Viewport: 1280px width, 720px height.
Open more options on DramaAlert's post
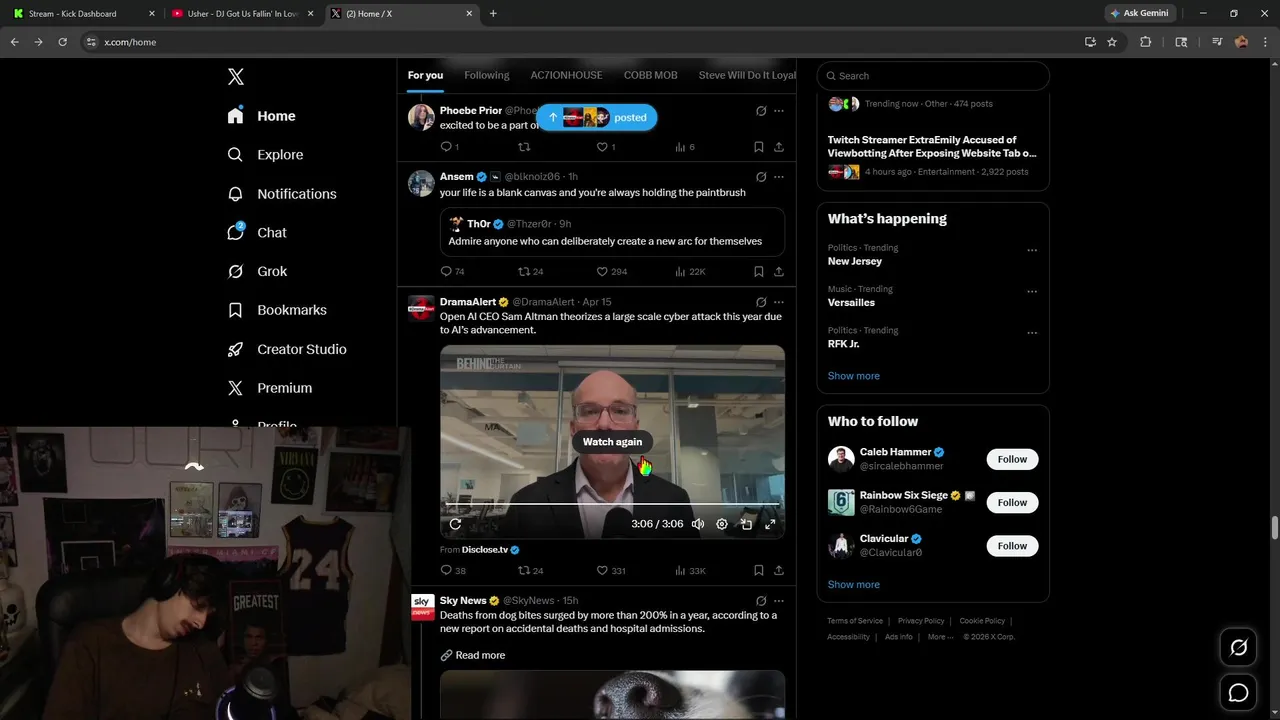pyautogui.click(x=779, y=302)
